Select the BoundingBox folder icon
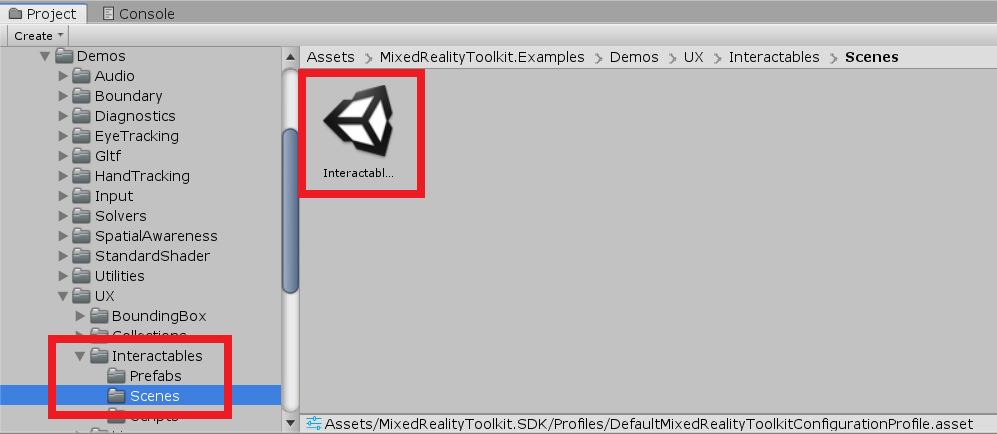The width and height of the screenshot is (997, 434). (99, 316)
